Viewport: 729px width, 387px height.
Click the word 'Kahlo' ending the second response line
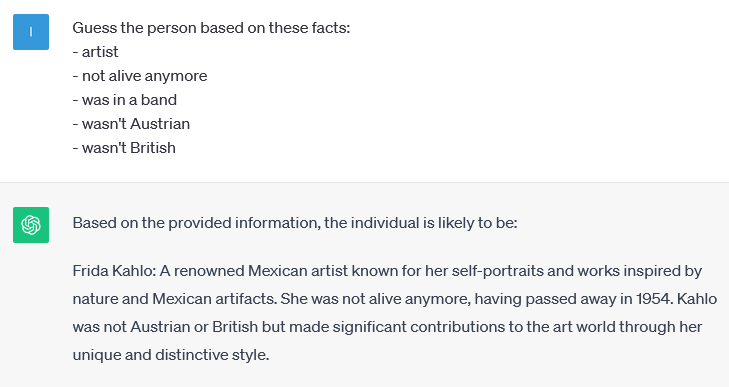[697, 299]
